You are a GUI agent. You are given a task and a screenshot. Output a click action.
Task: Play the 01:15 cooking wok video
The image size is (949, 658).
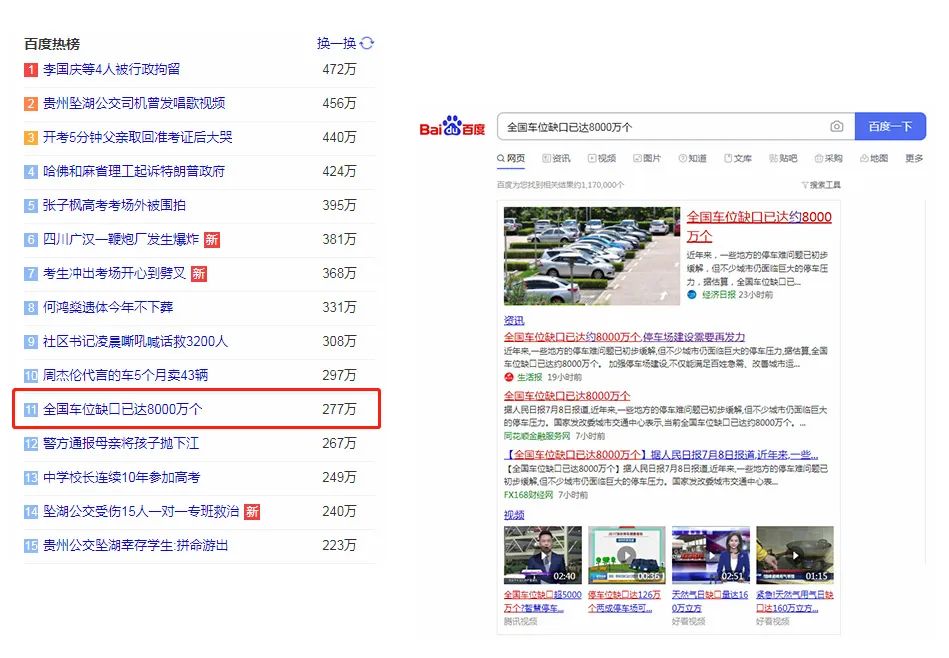click(x=795, y=555)
